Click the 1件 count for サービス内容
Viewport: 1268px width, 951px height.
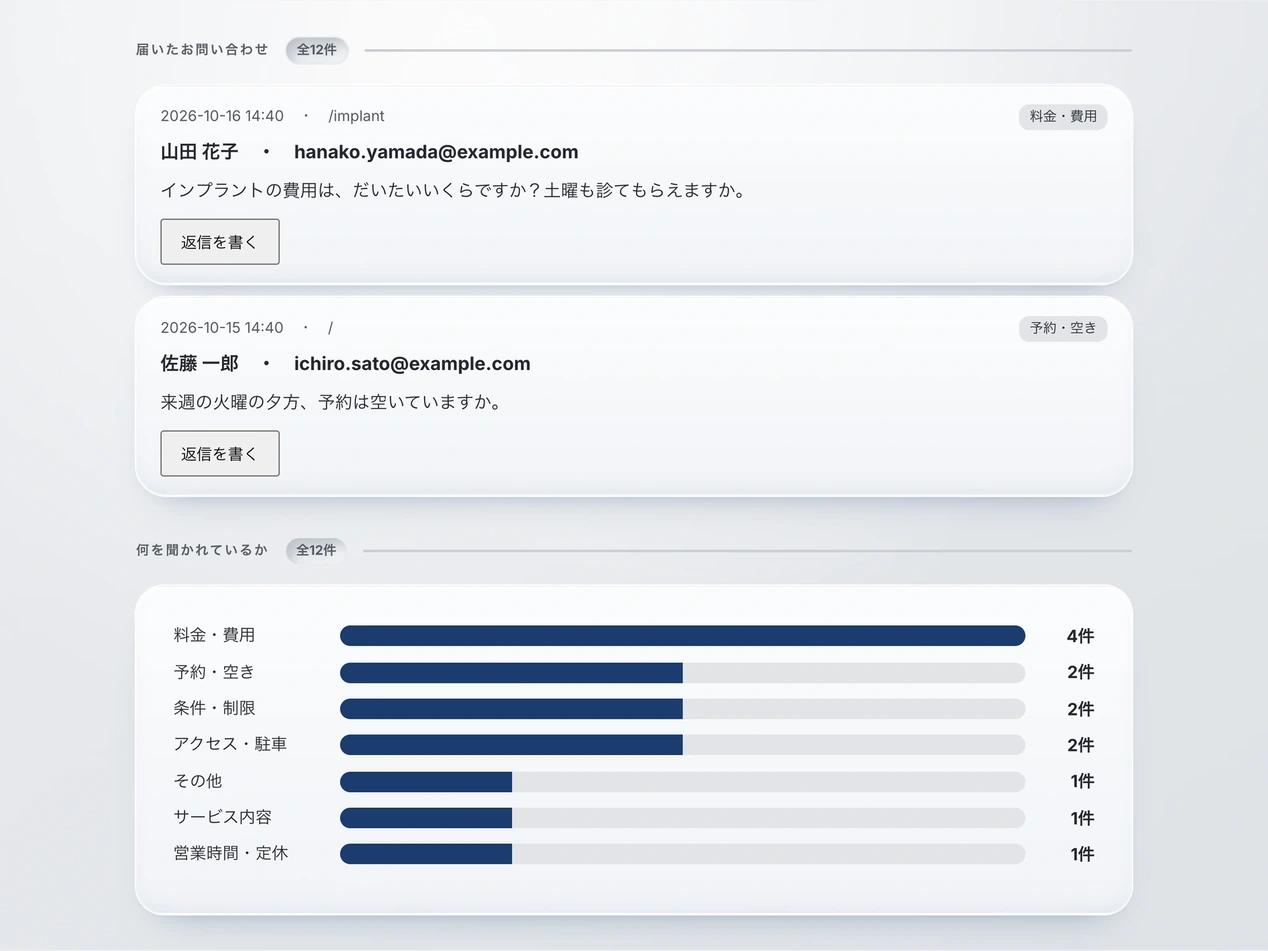pyautogui.click(x=1082, y=818)
